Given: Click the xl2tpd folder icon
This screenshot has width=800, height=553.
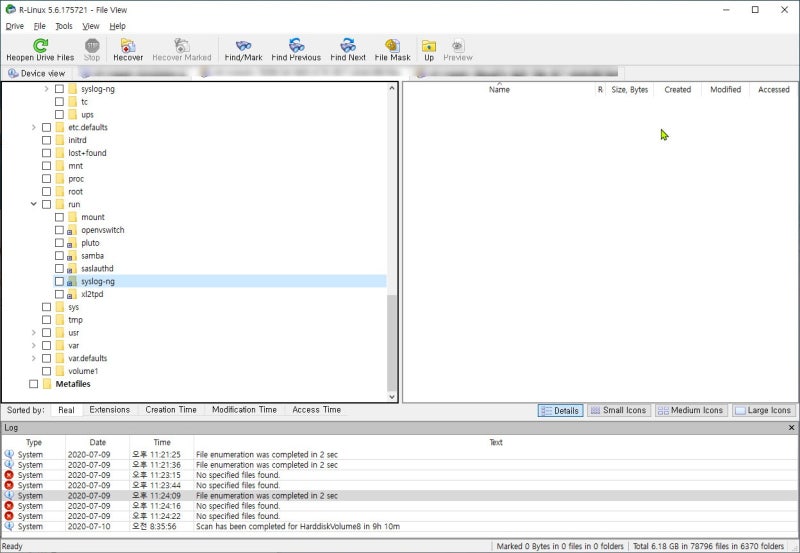Looking at the screenshot, I should (x=72, y=294).
